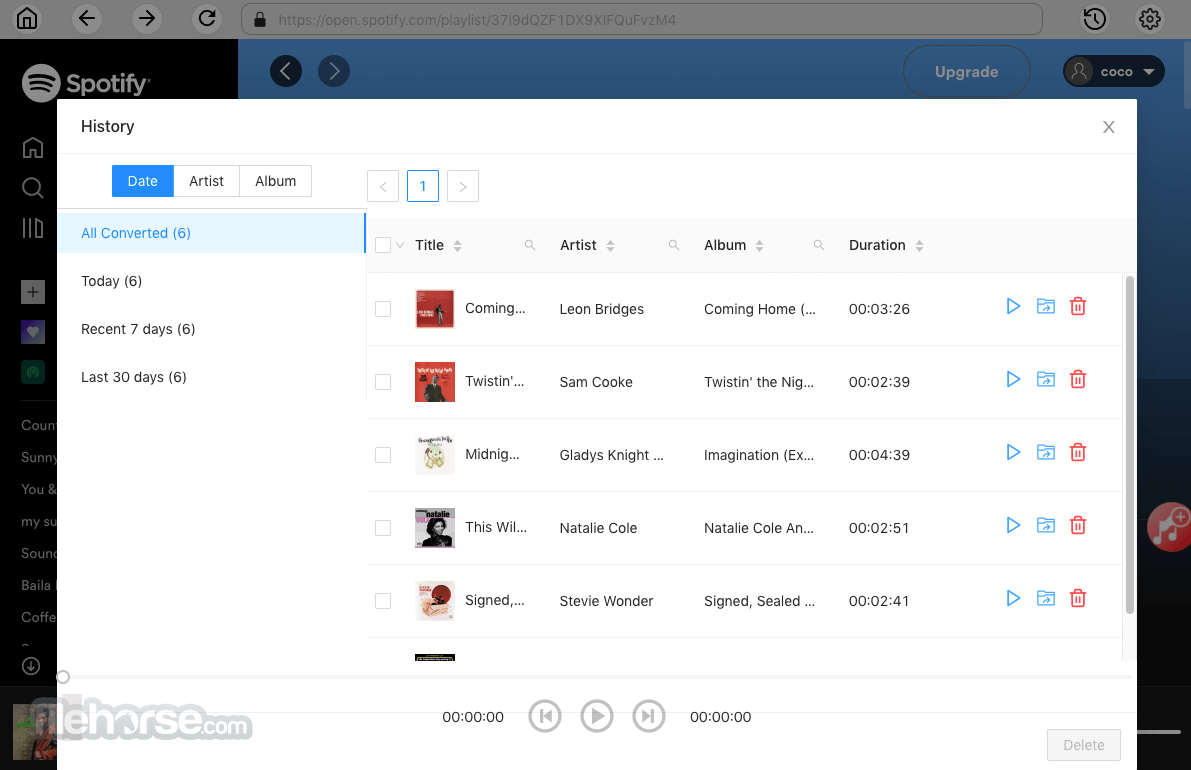Go to page 1 in pagination
Viewport: 1191px width, 770px height.
click(x=423, y=186)
